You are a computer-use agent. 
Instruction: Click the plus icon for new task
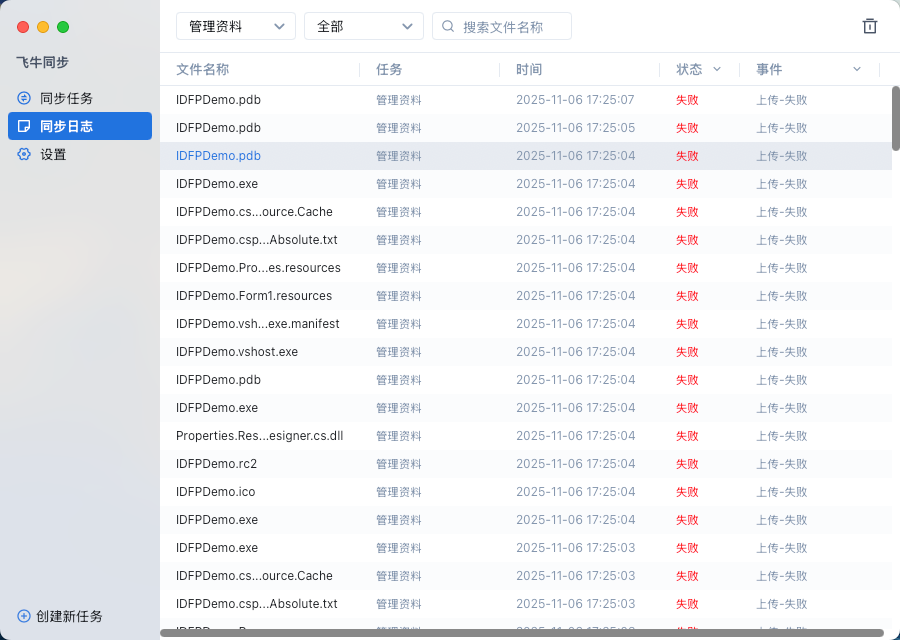(x=24, y=616)
